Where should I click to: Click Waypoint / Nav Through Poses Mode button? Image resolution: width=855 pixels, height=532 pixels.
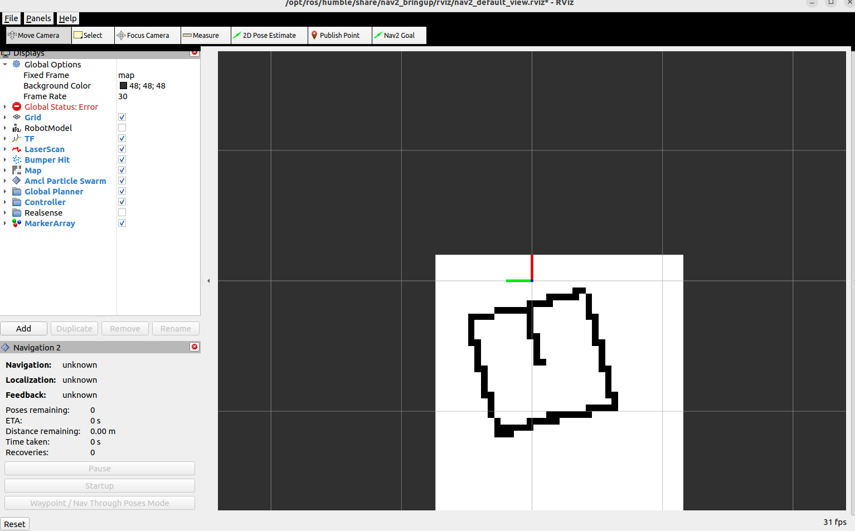99,503
